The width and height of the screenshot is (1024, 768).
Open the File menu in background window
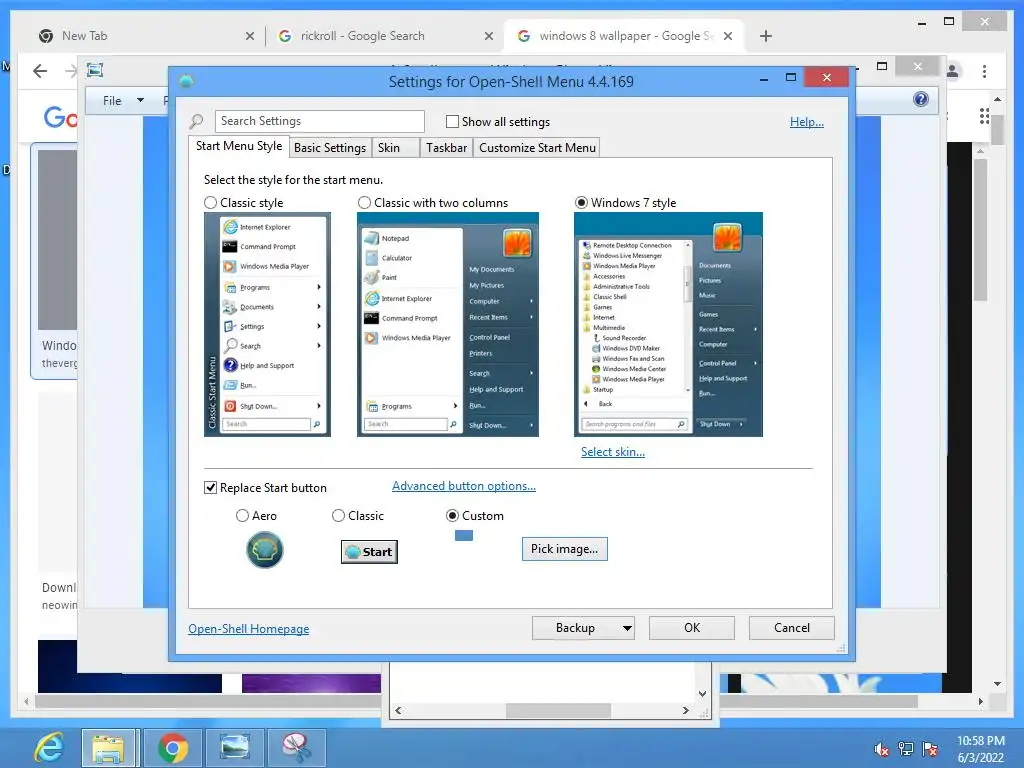[x=112, y=101]
